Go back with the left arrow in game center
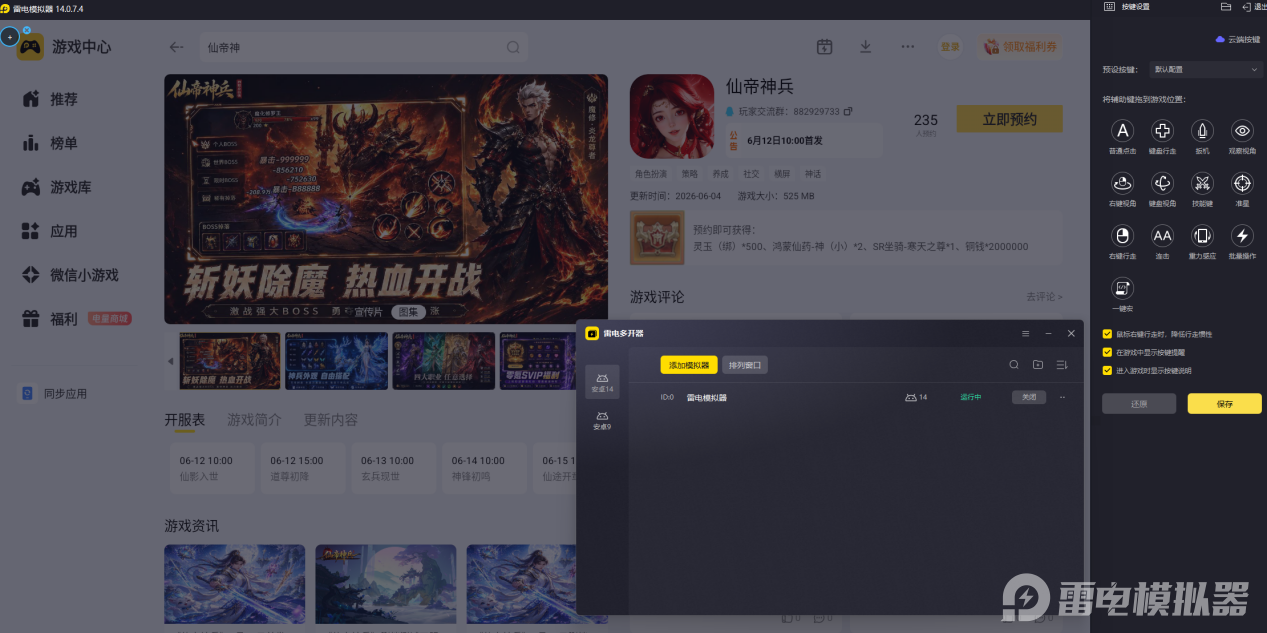 tap(177, 47)
